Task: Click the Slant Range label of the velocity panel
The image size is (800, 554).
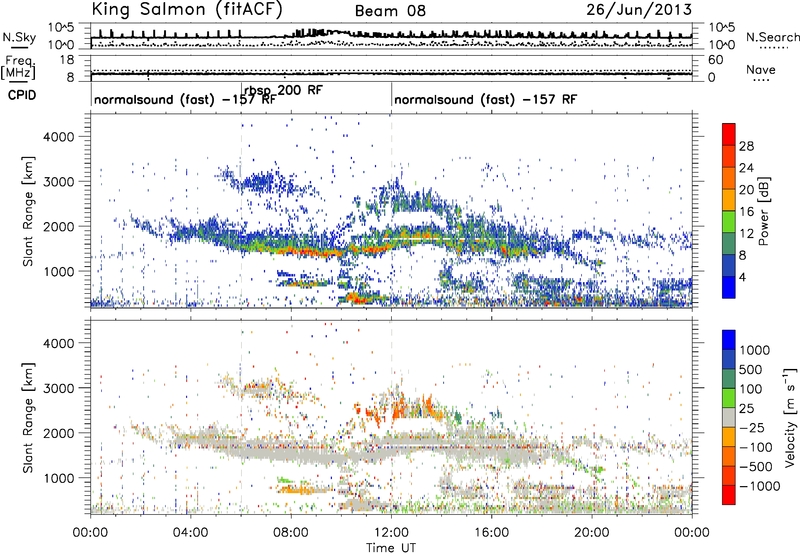Action: tap(28, 417)
